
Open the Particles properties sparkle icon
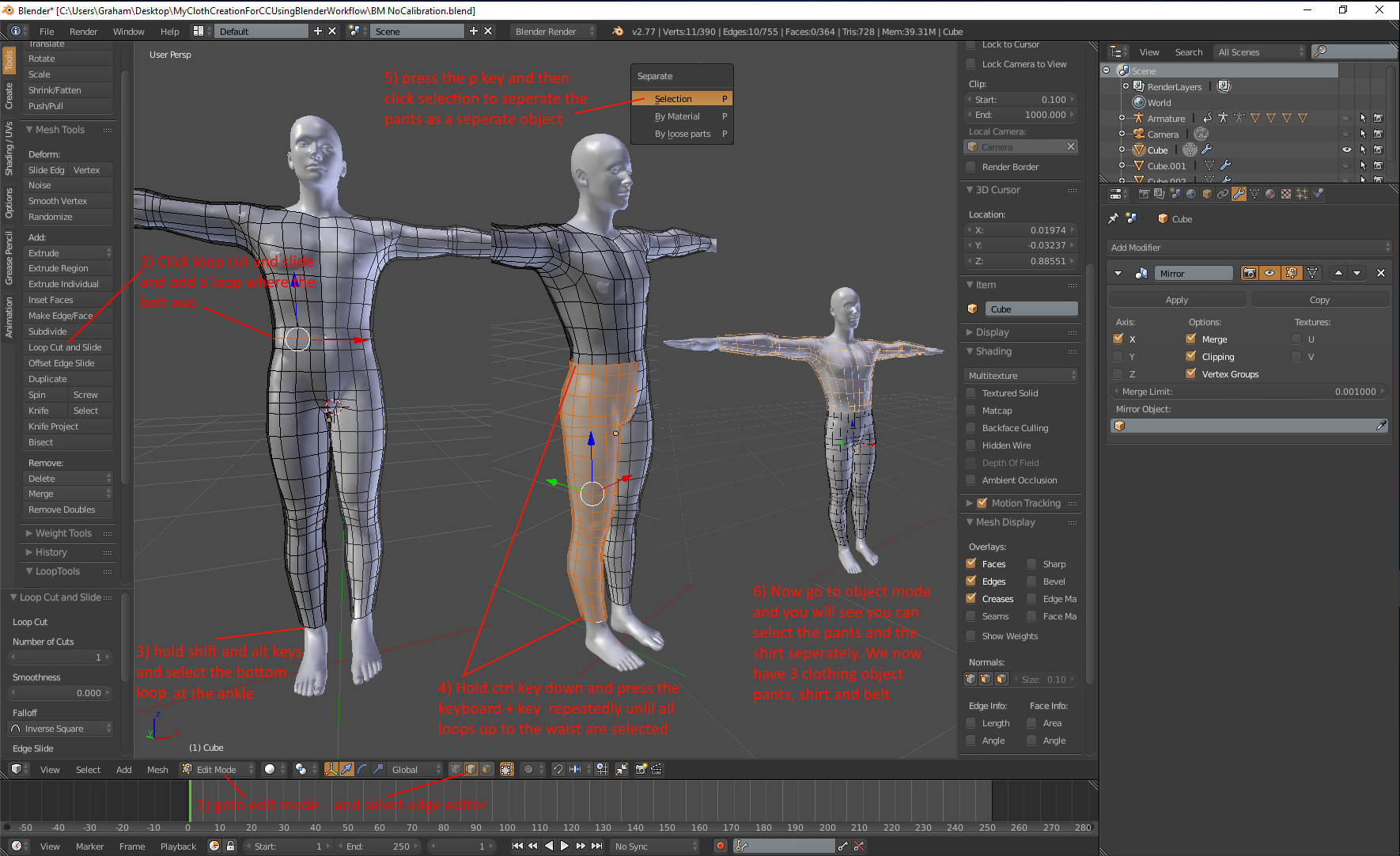1302,194
